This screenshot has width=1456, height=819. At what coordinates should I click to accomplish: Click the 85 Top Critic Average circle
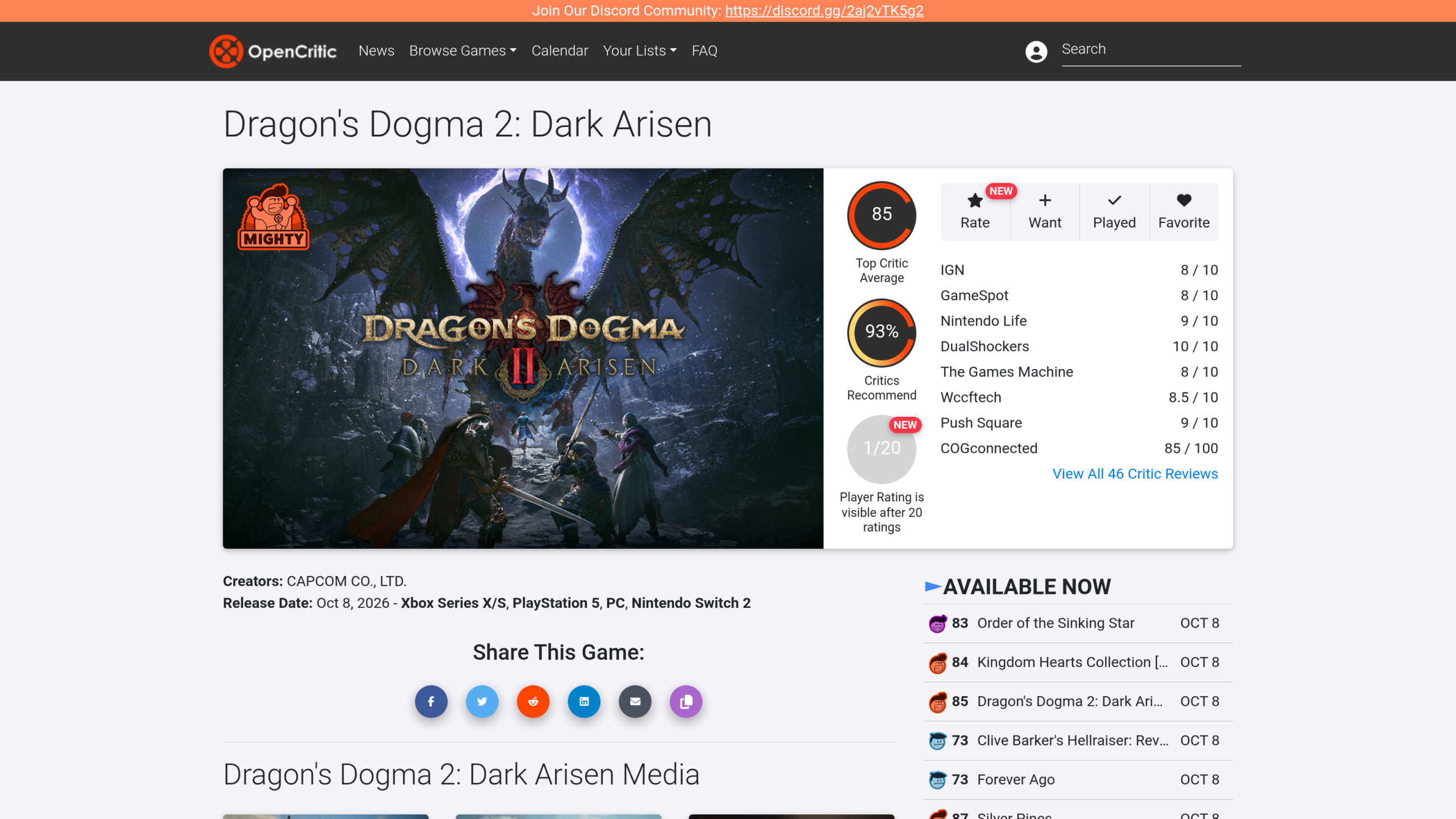click(882, 215)
